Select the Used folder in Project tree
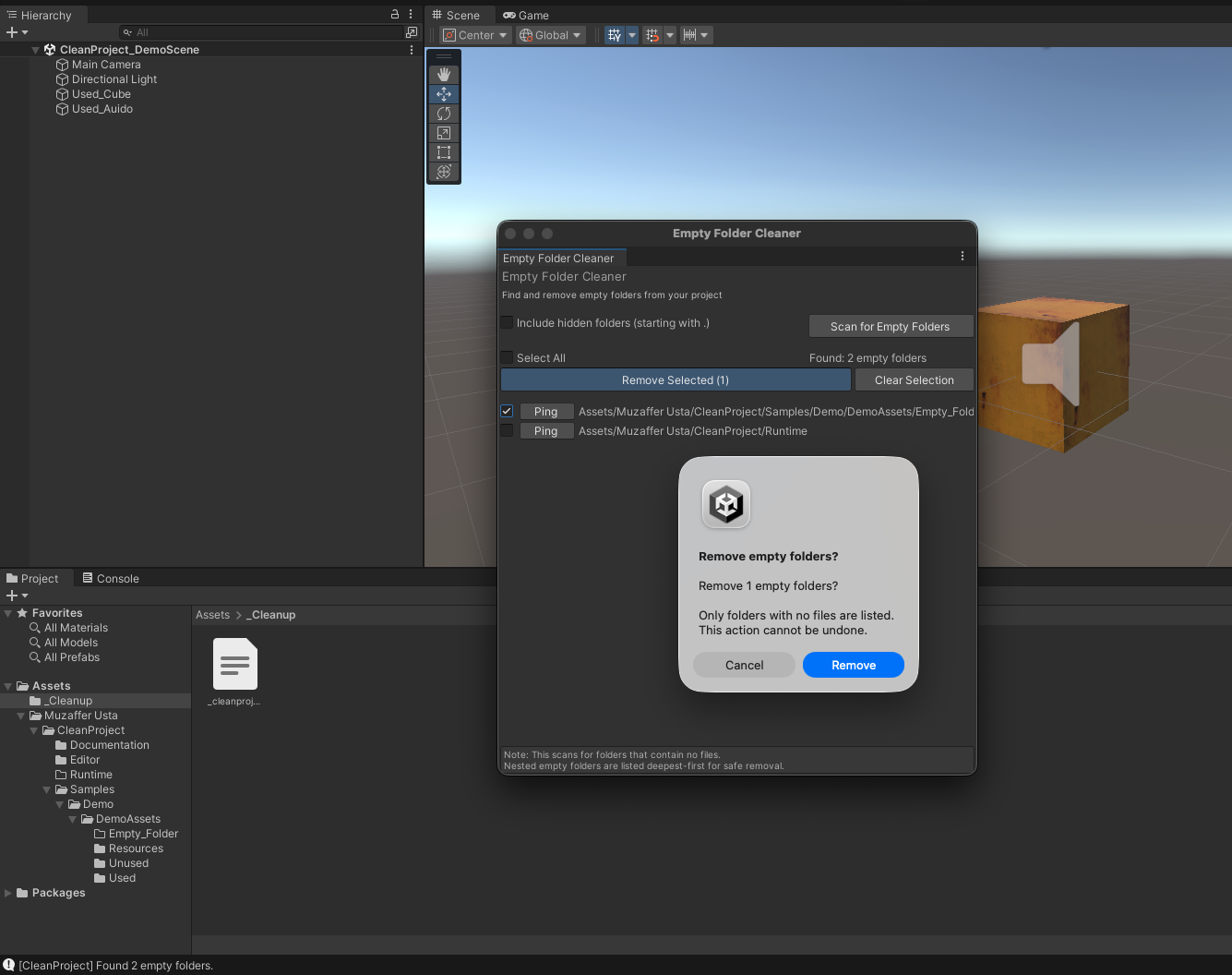This screenshot has width=1232, height=975. pyautogui.click(x=122, y=878)
